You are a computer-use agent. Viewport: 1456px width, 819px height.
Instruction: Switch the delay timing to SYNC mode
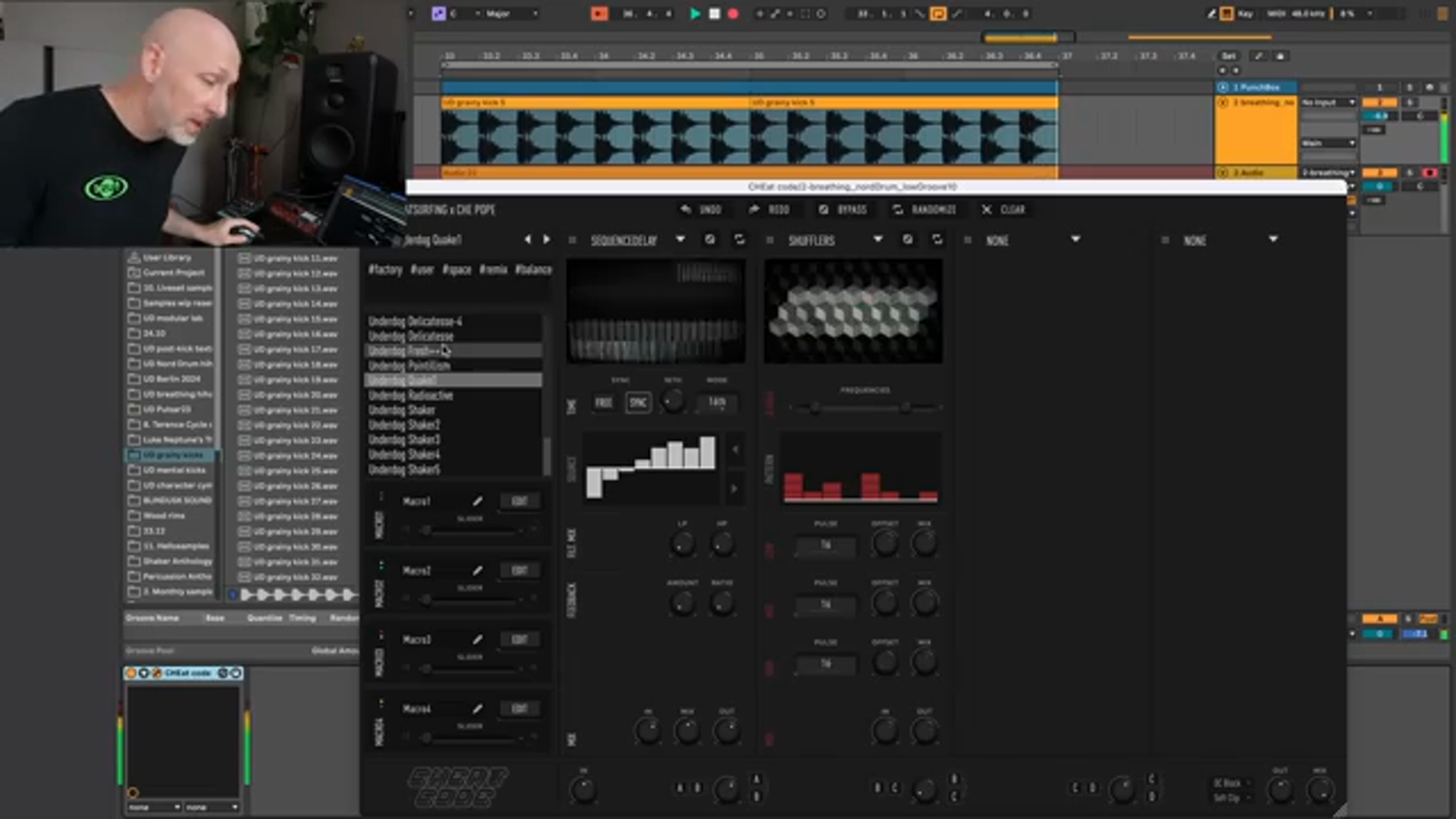pyautogui.click(x=638, y=403)
